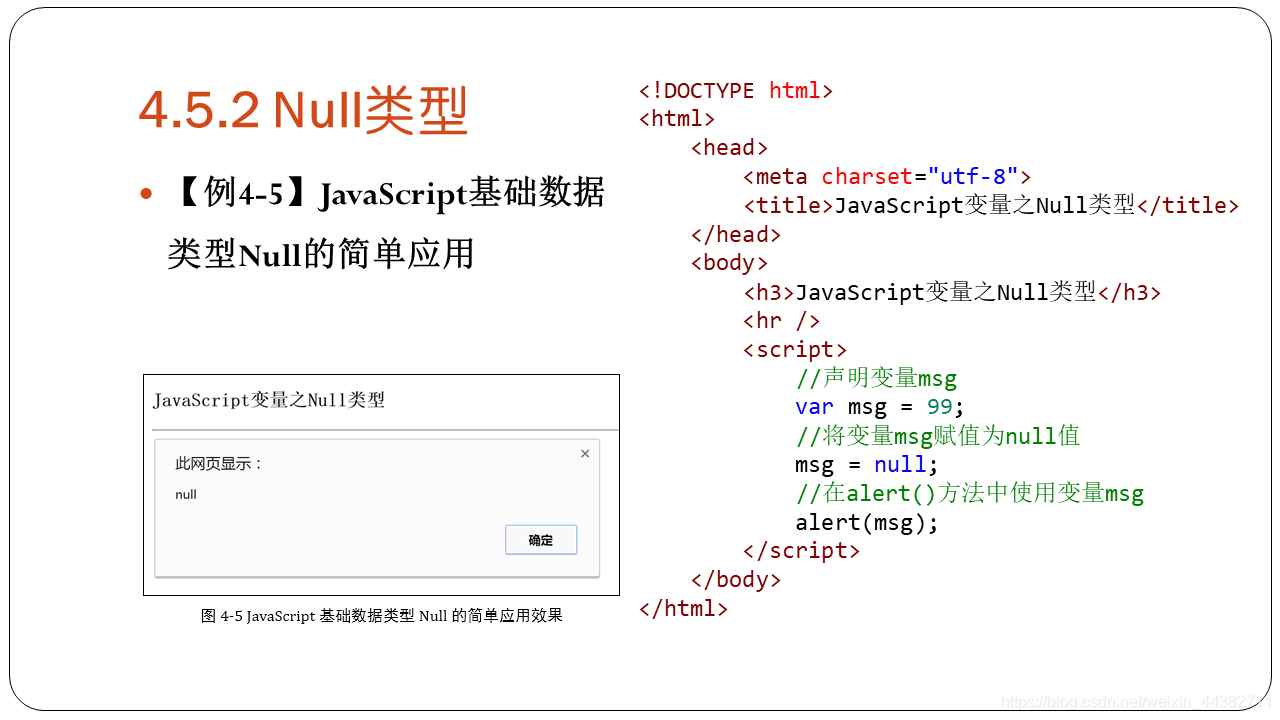The width and height of the screenshot is (1280, 720).
Task: Click the <title> tag code line
Action: point(991,206)
